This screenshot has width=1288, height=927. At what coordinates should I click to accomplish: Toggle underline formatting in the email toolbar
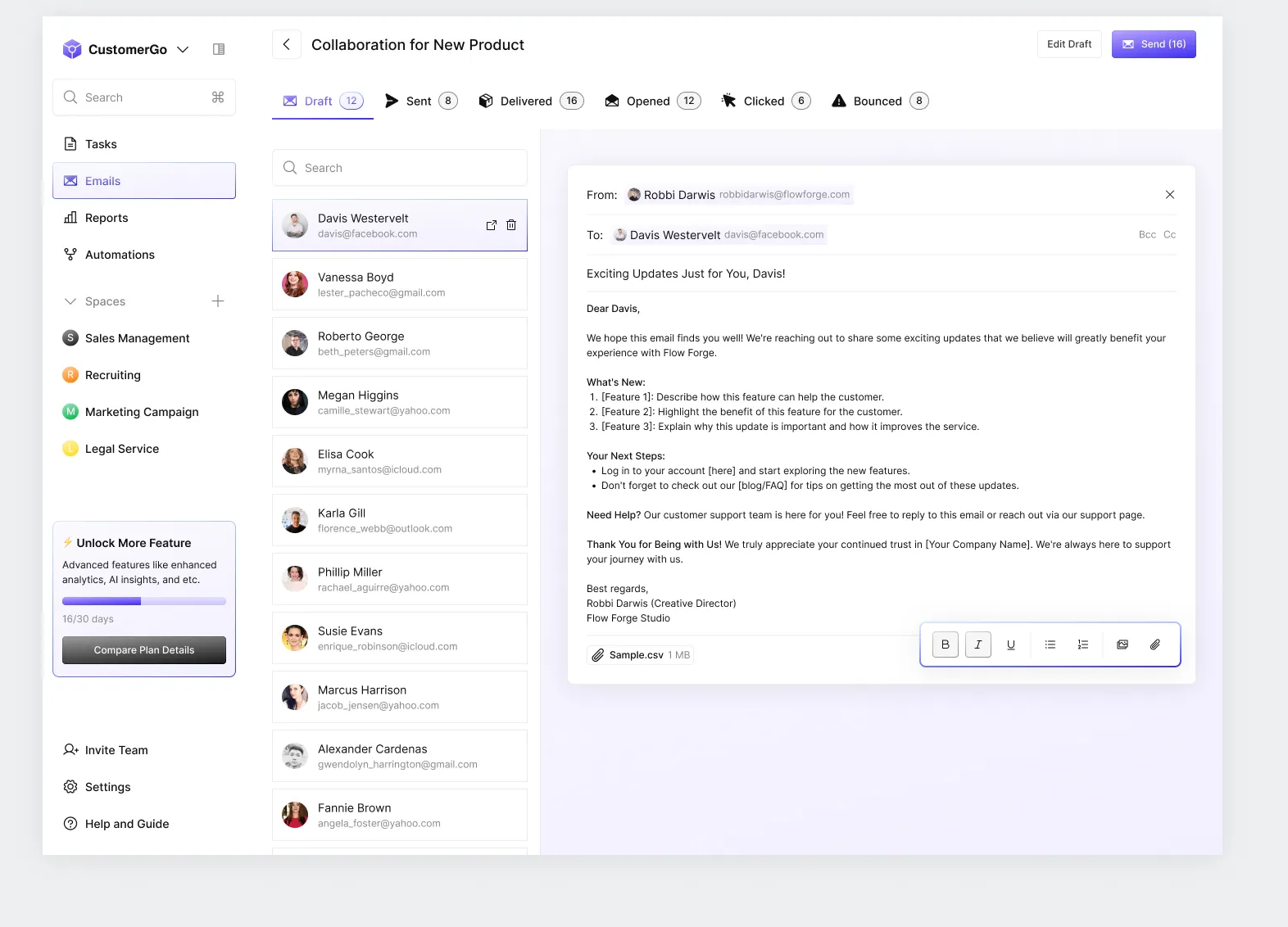point(1011,644)
